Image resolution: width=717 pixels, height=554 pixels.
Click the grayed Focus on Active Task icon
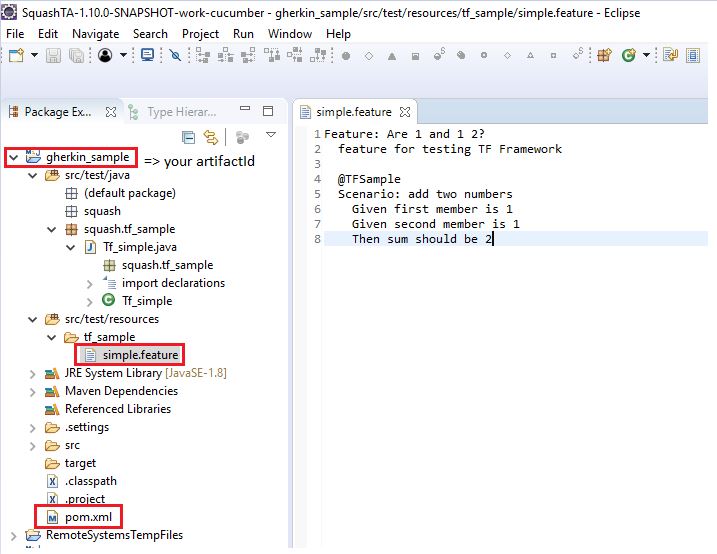click(x=242, y=137)
